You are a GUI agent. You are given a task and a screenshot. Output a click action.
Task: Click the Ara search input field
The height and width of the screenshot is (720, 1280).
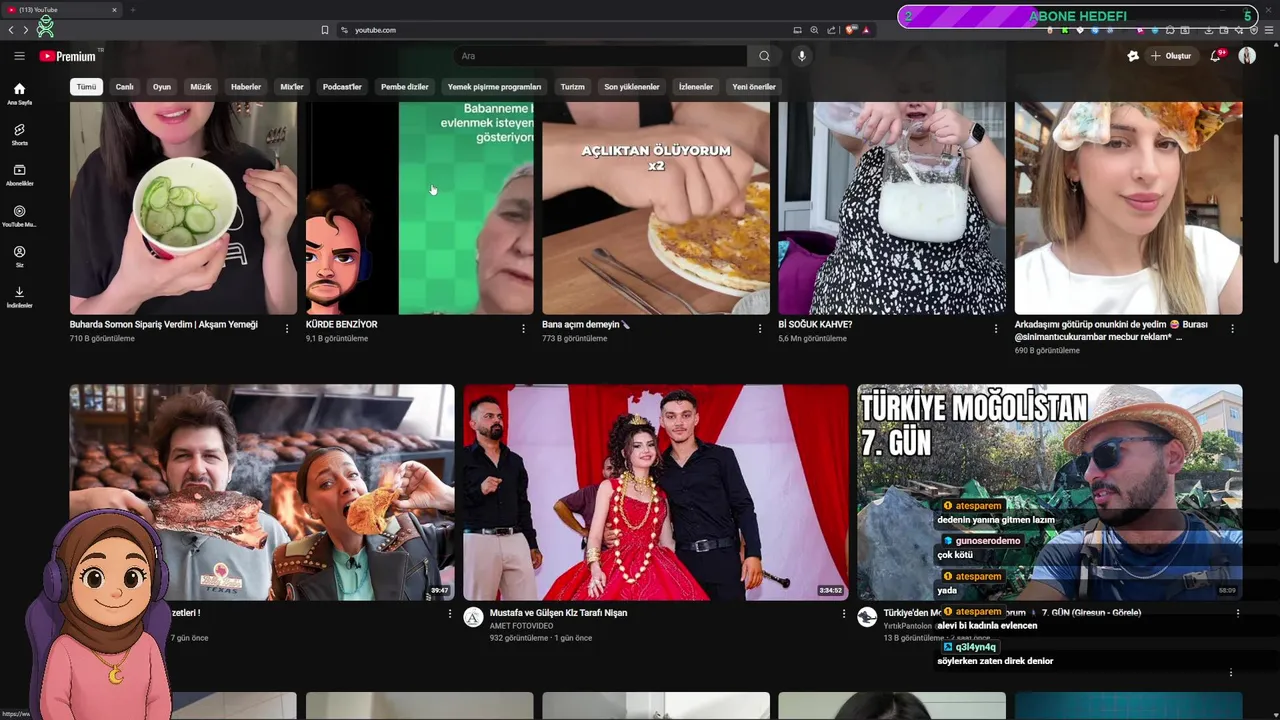(x=600, y=56)
